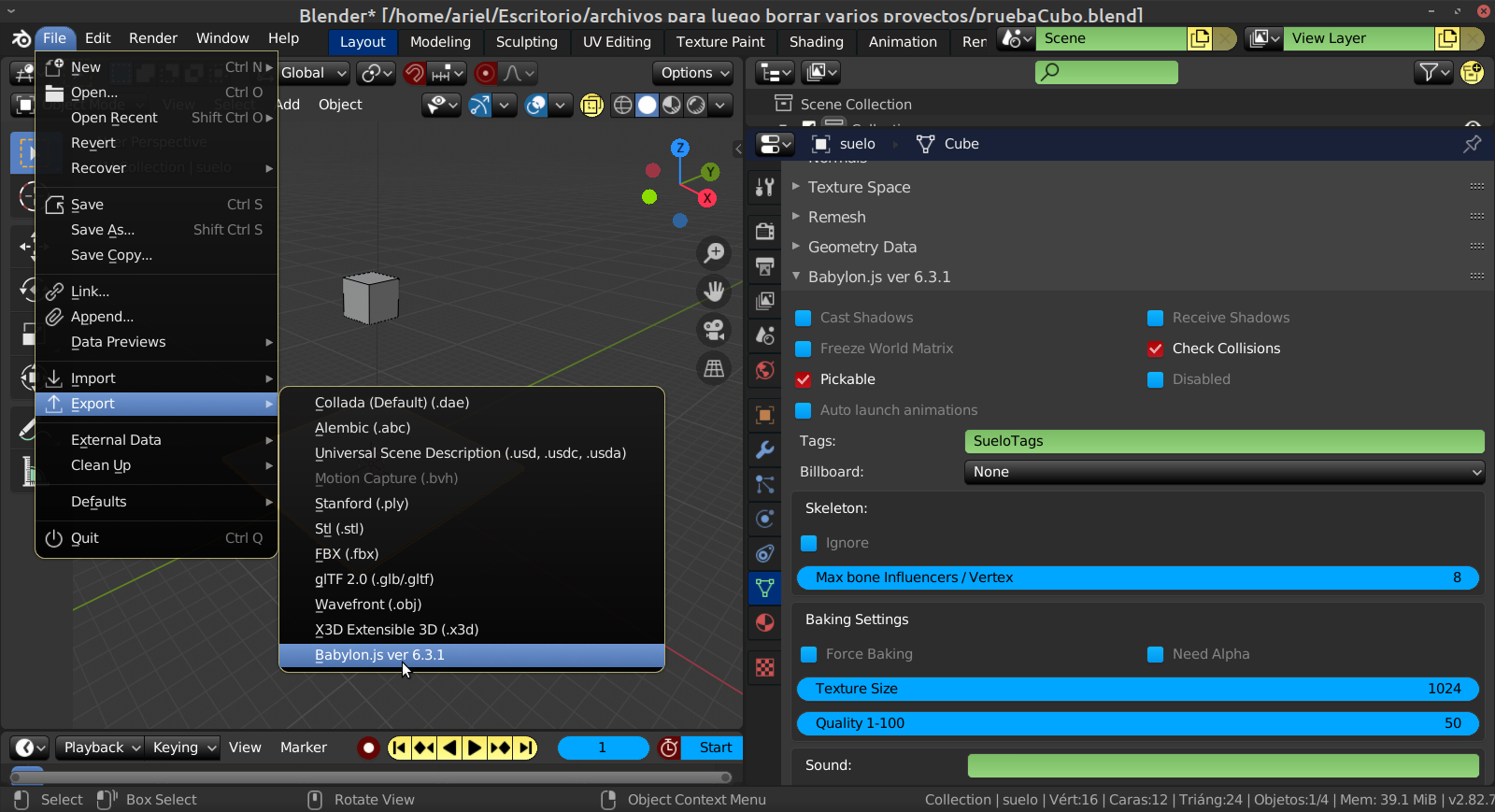
Task: Open the Material properties sphere icon
Action: [765, 622]
